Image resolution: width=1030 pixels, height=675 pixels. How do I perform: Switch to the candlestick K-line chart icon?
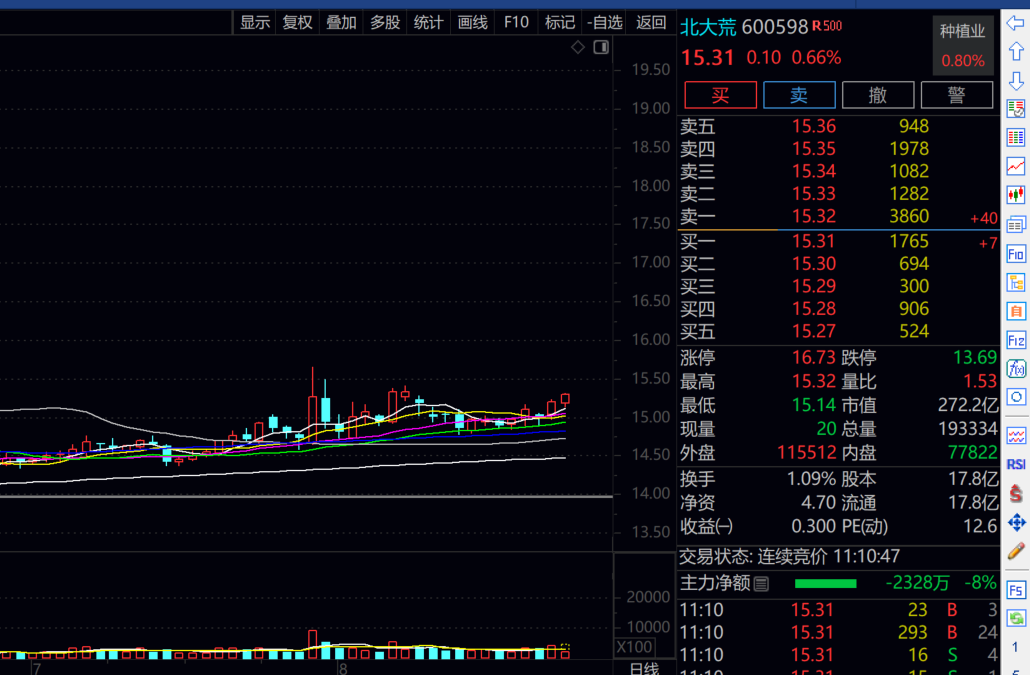[x=1016, y=195]
